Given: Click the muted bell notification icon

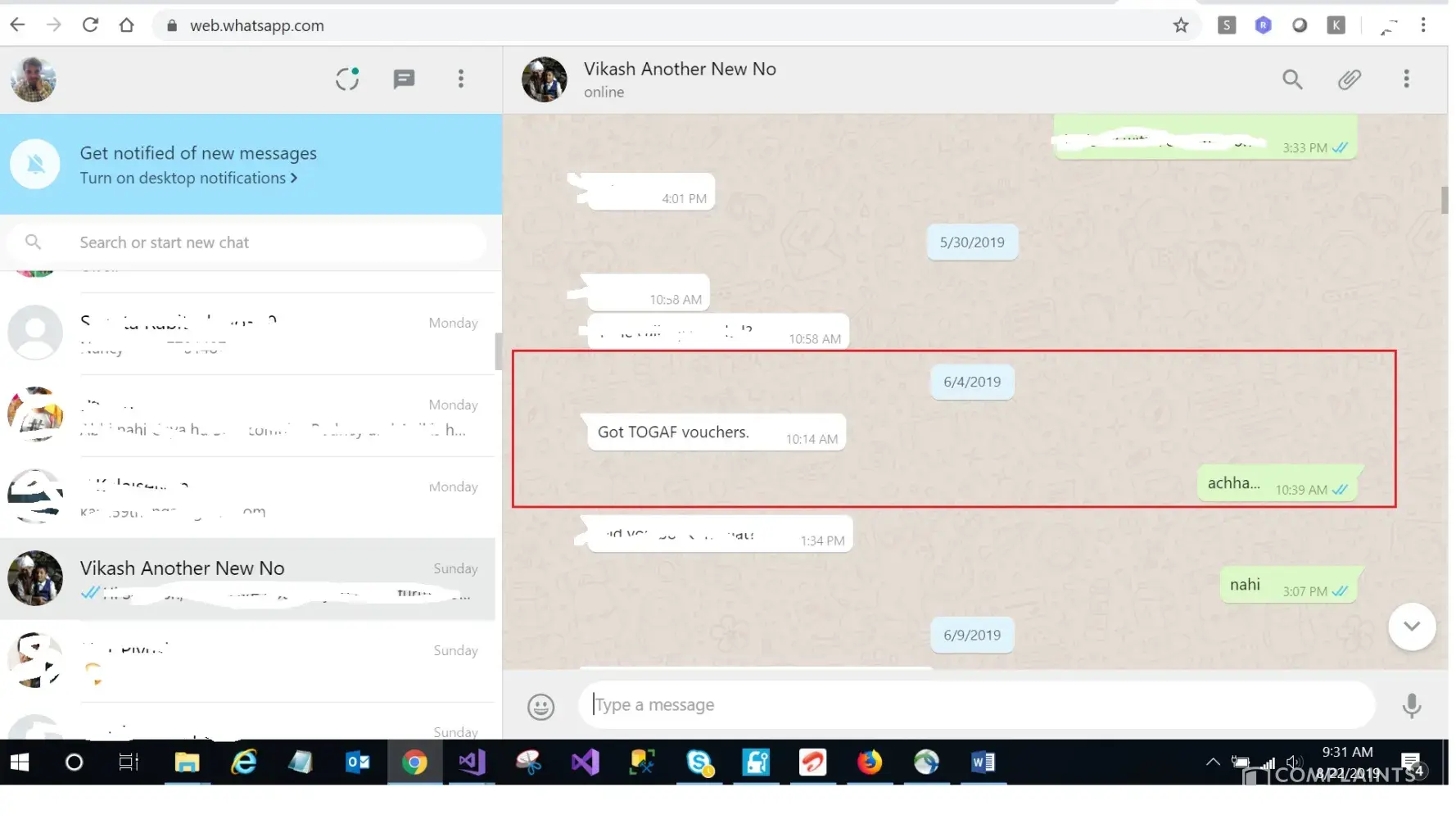Looking at the screenshot, I should (35, 165).
